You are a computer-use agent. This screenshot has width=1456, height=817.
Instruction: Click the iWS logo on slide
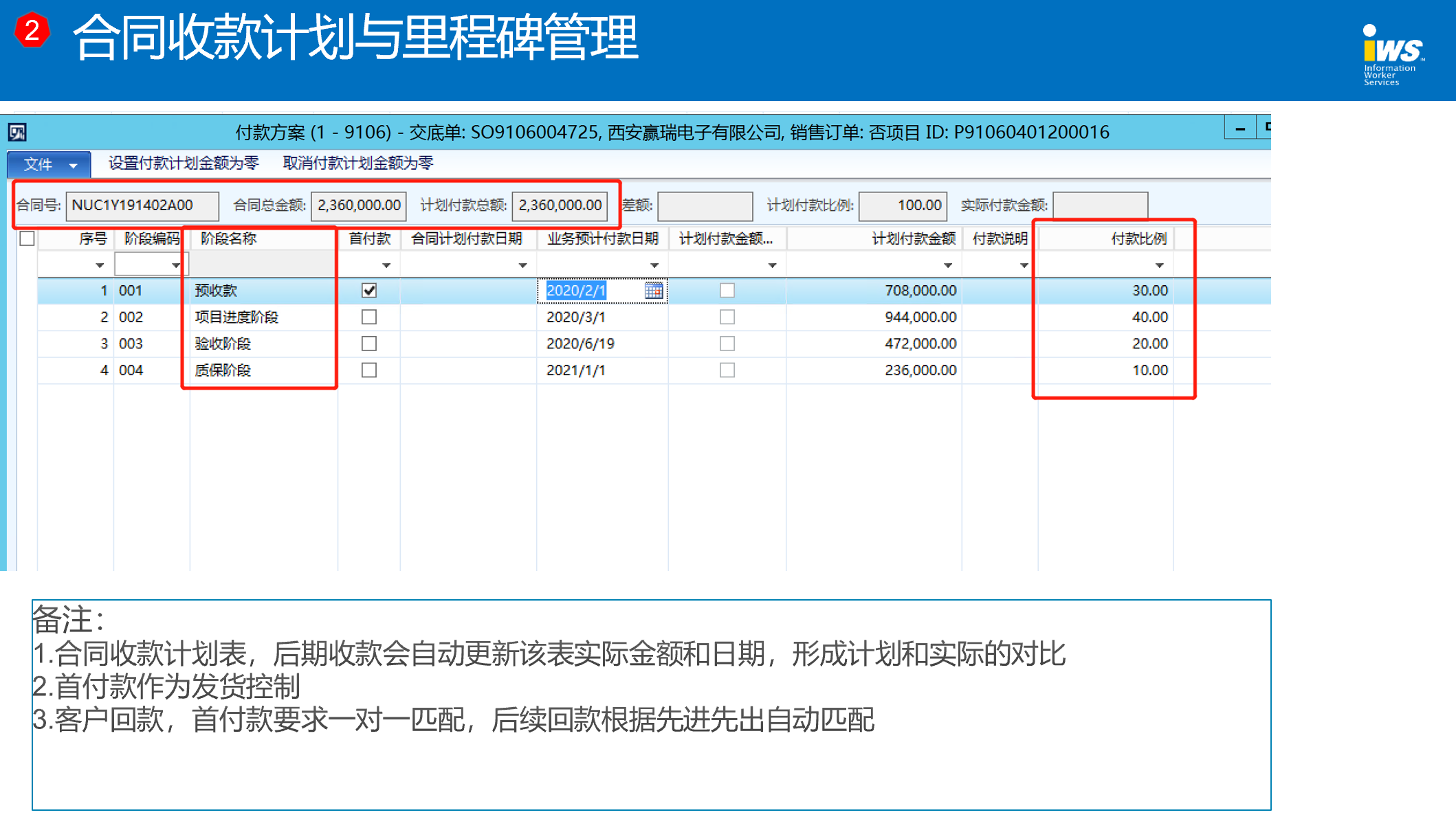click(1393, 55)
